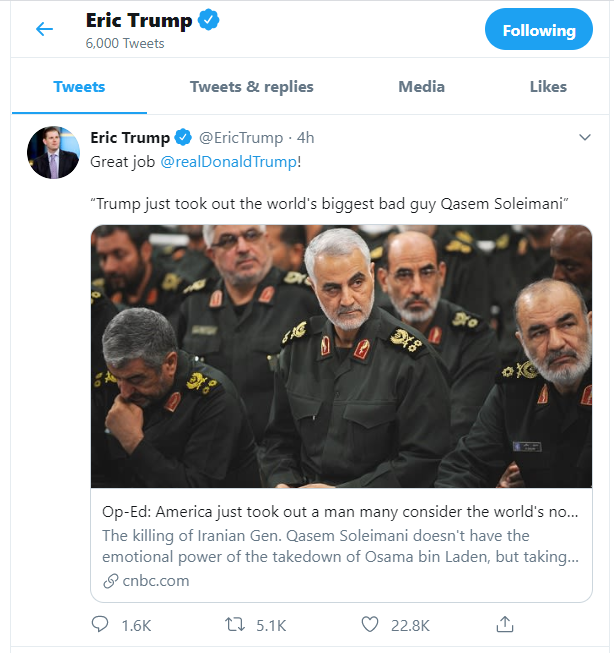This screenshot has height=653, width=614.
Task: Click the @EricTrump handle in tweet
Action: (x=240, y=137)
